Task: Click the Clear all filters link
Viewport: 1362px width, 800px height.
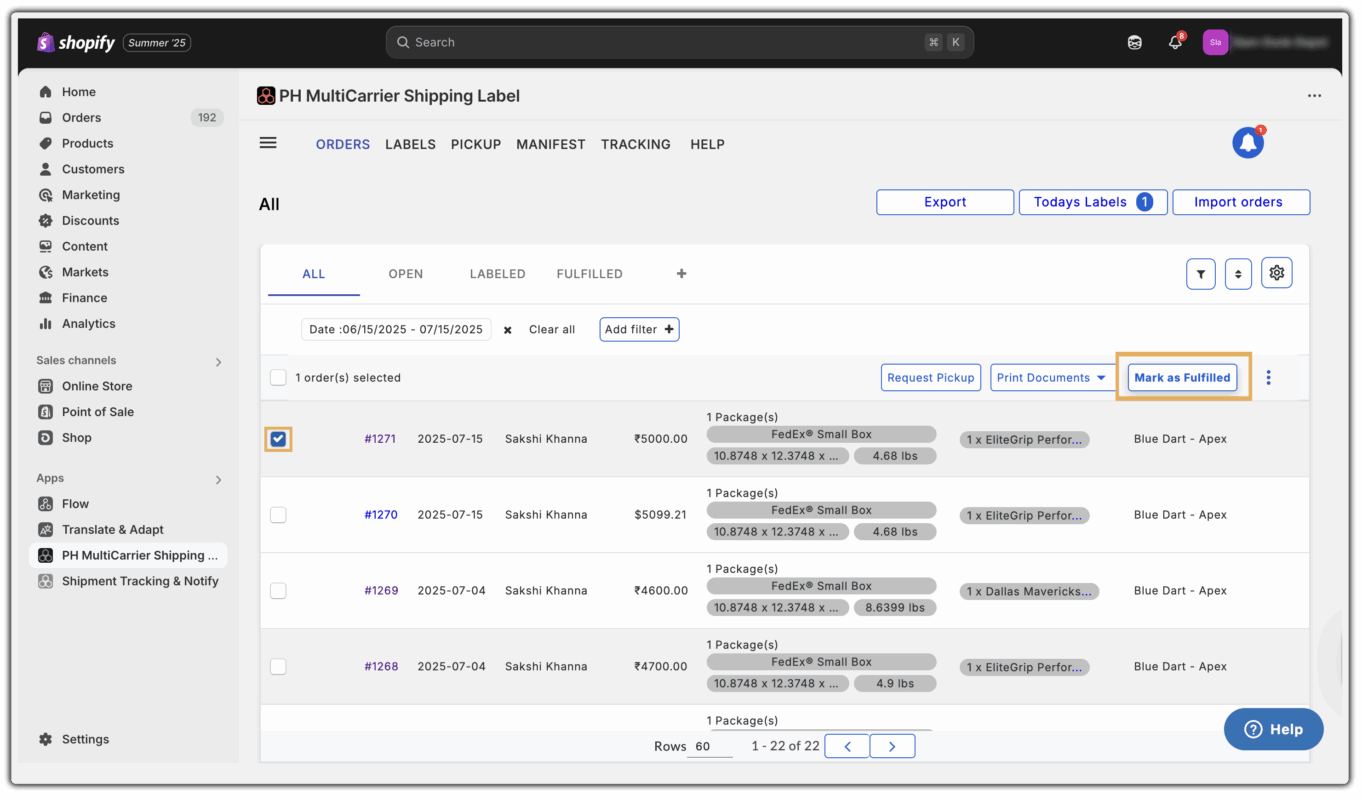Action: (x=552, y=330)
